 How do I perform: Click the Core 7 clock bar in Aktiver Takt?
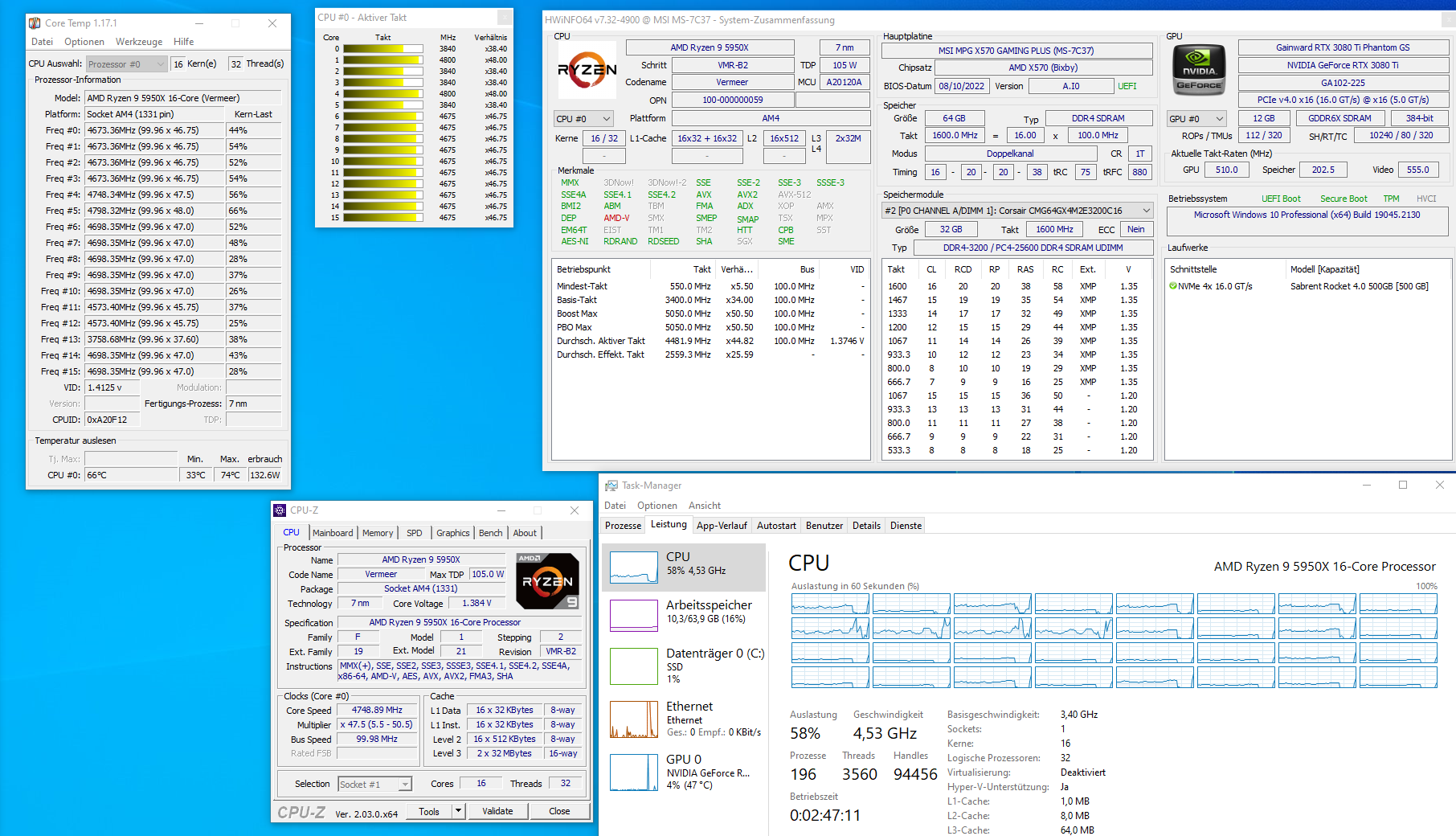[383, 128]
